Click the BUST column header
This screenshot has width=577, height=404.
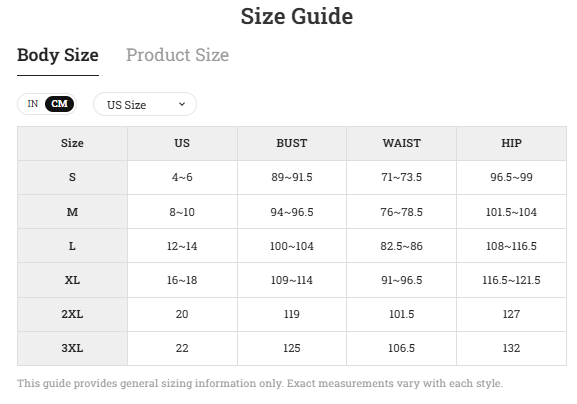[x=292, y=143]
